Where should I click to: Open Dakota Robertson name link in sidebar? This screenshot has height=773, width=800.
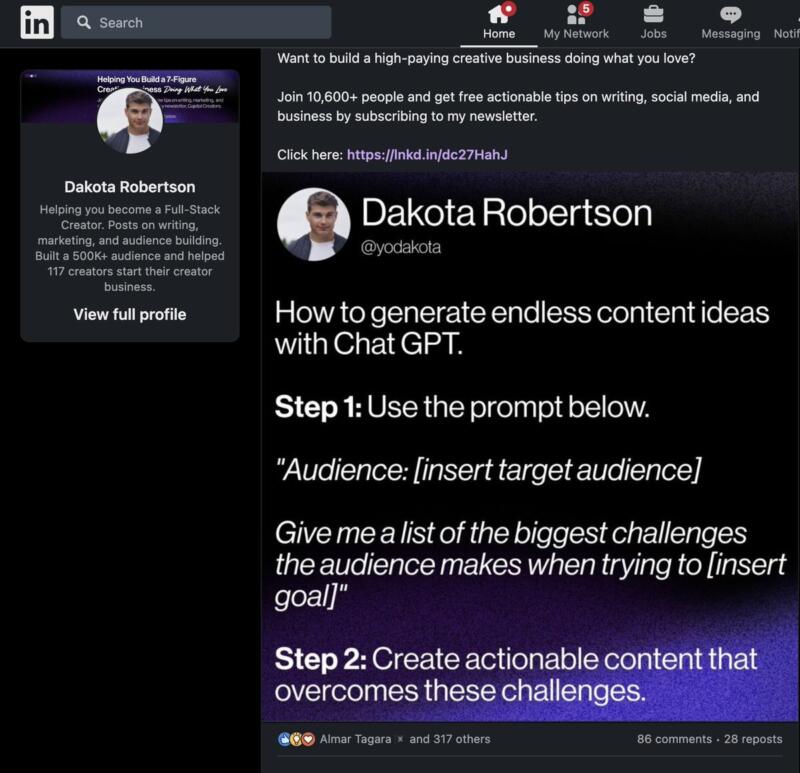click(x=130, y=187)
